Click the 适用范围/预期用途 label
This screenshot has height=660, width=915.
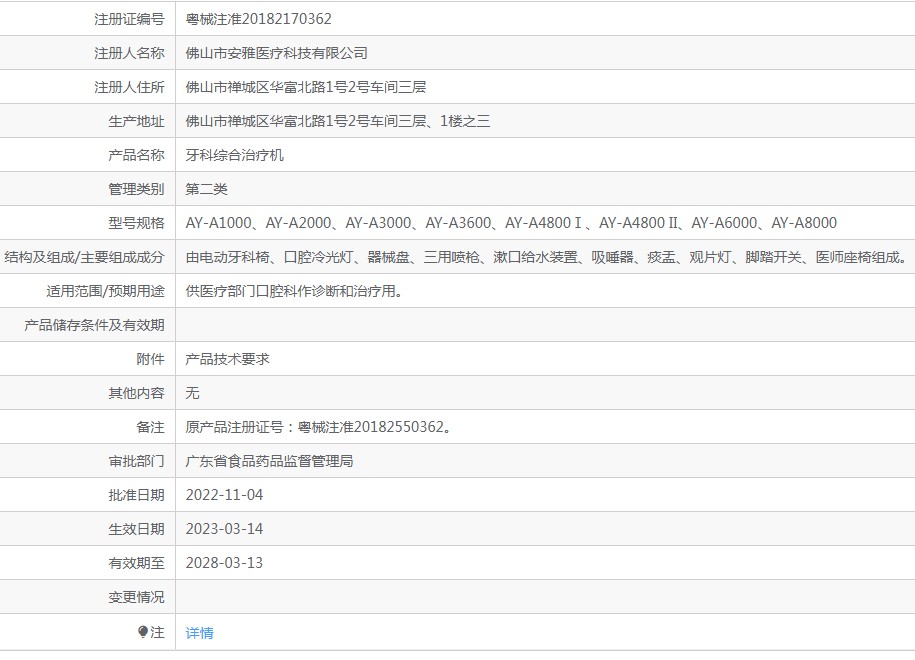[106, 291]
